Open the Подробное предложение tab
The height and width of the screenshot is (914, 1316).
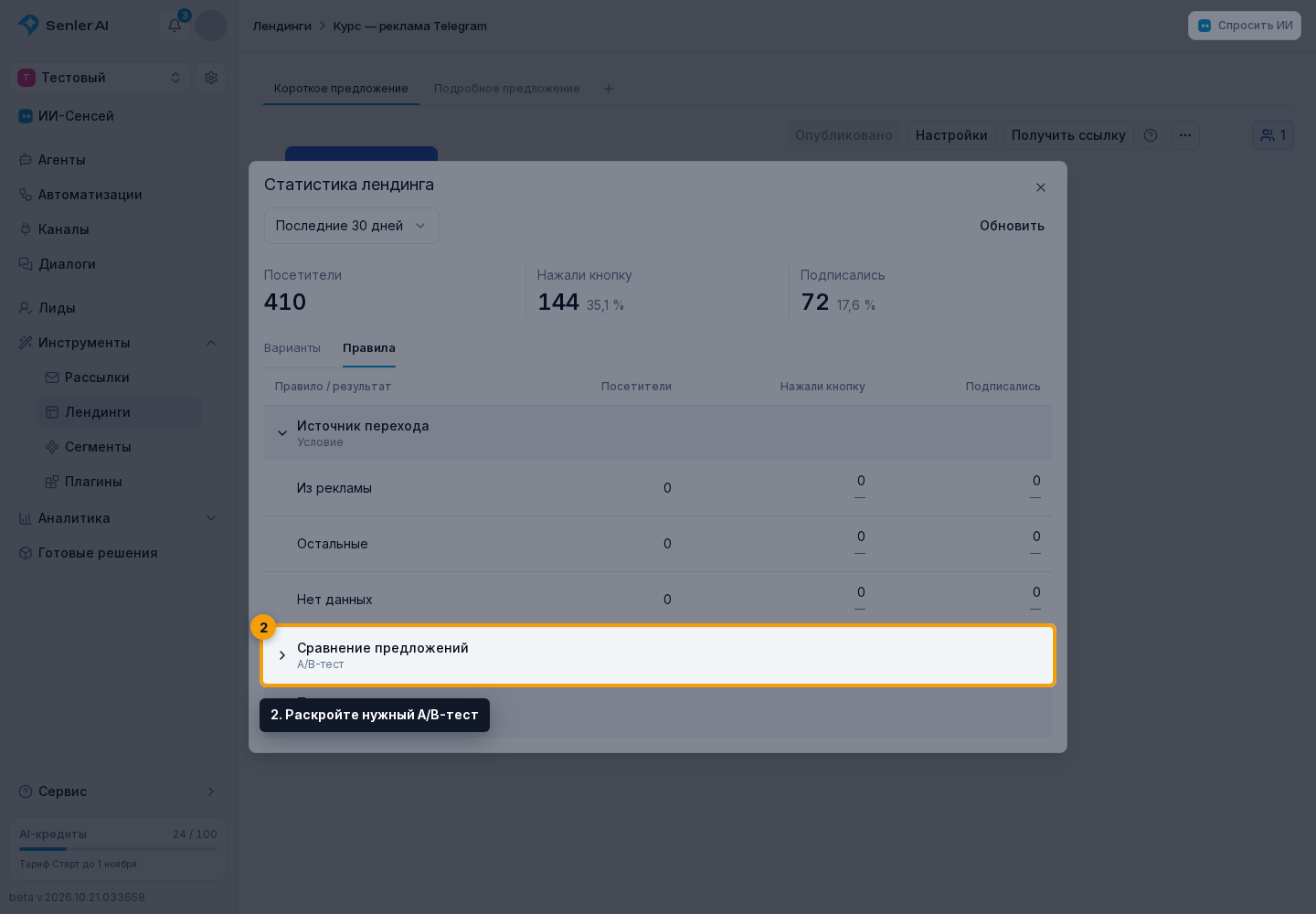[x=507, y=89]
